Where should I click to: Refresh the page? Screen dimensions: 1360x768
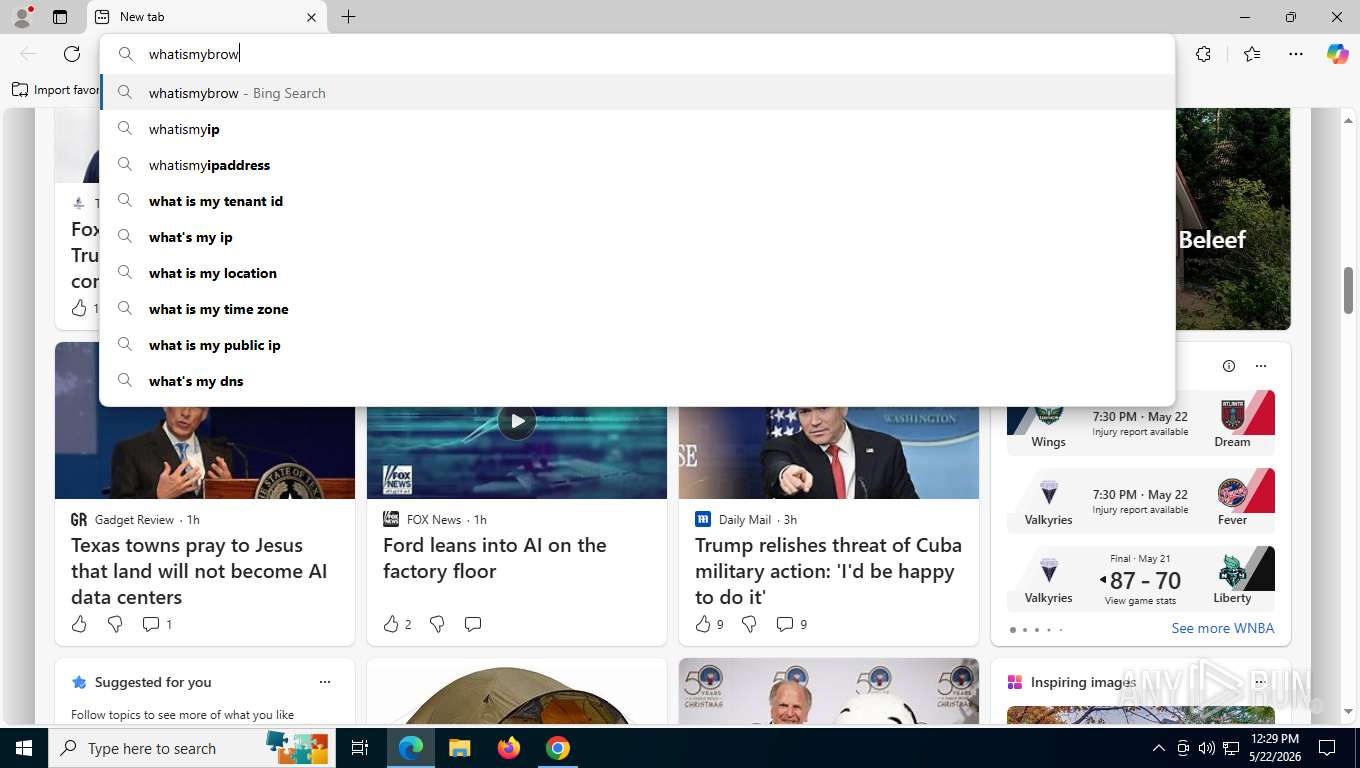(x=72, y=54)
